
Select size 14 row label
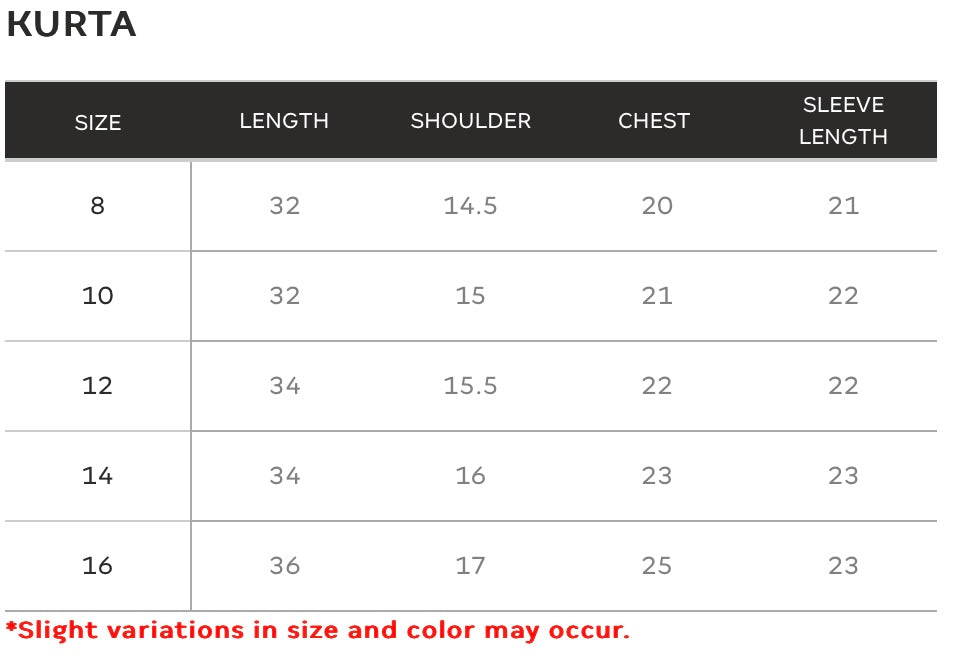[97, 476]
